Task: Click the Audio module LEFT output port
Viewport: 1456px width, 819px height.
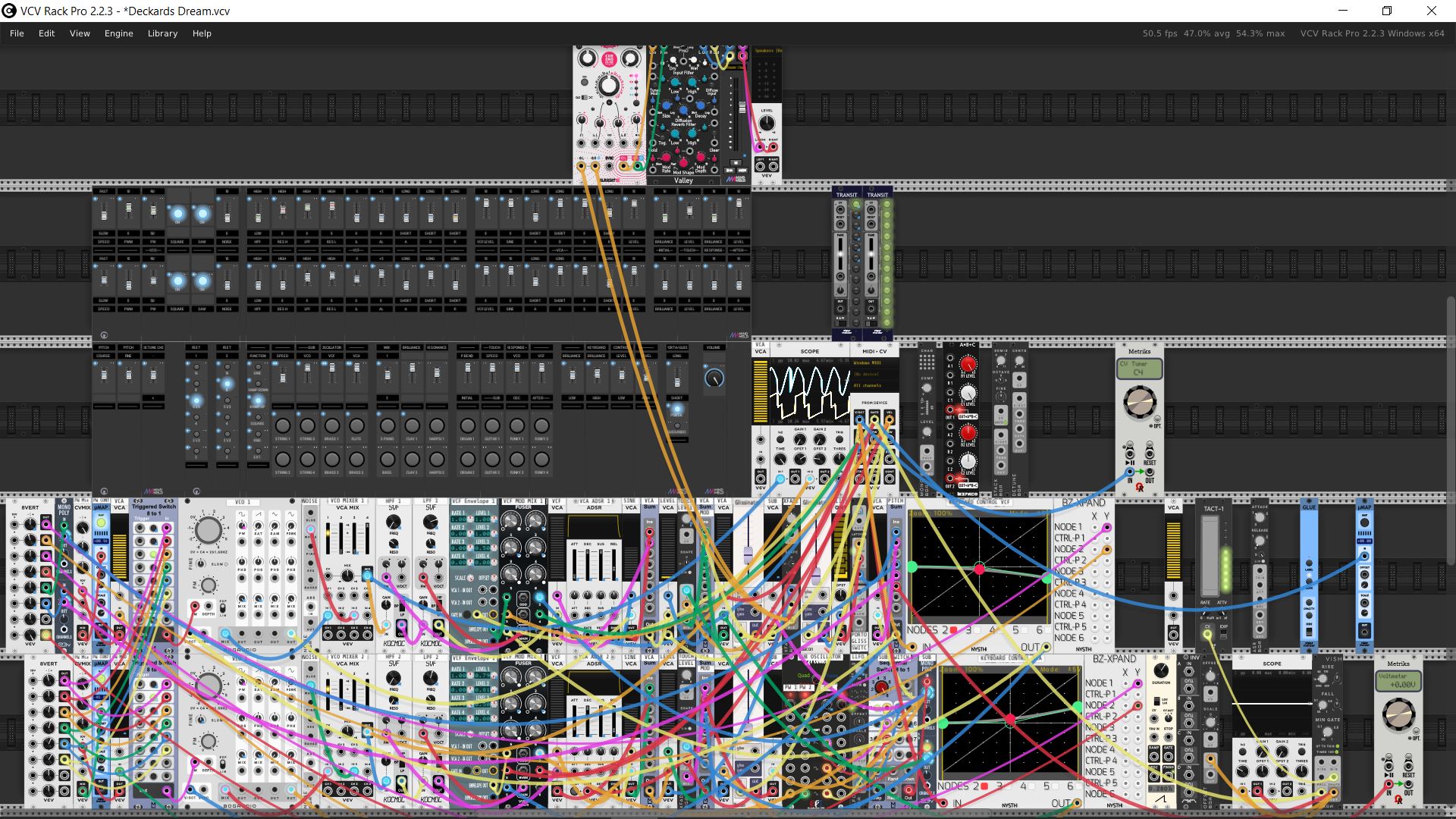Action: (x=760, y=166)
